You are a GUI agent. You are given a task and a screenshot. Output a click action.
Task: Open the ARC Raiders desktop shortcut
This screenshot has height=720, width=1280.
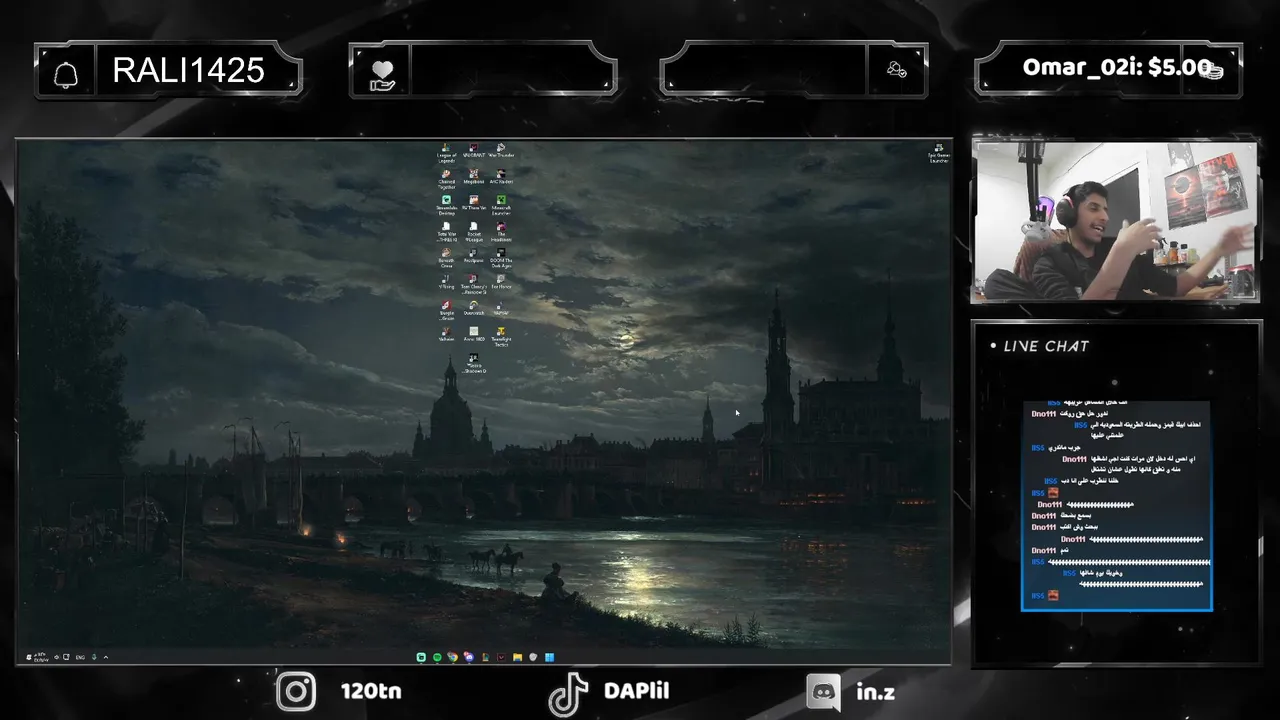[x=501, y=176]
